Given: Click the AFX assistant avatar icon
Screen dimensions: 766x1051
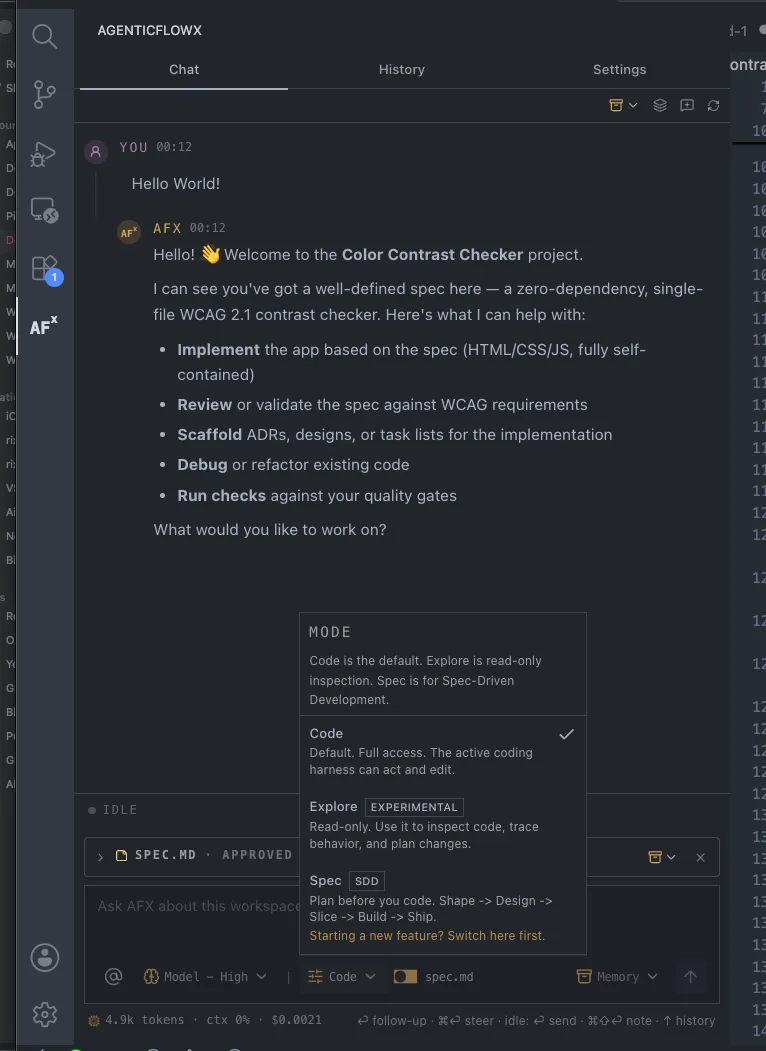Looking at the screenshot, I should tap(129, 233).
